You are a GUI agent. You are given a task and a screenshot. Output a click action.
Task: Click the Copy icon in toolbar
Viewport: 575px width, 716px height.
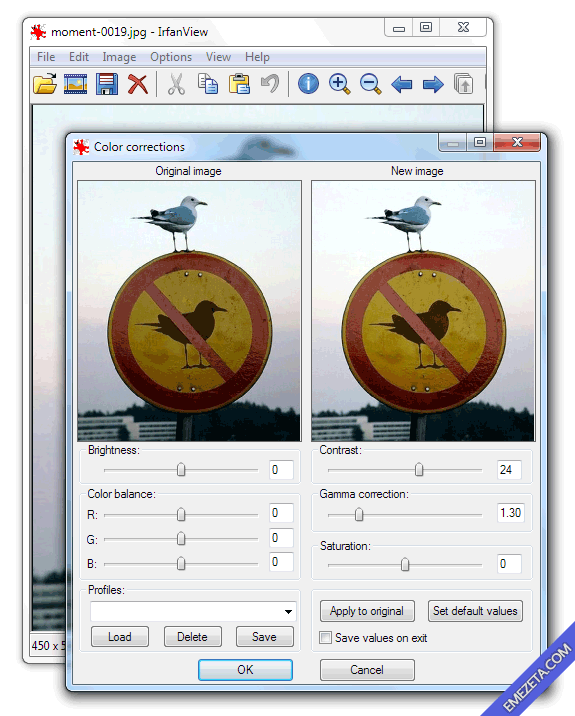pos(208,84)
